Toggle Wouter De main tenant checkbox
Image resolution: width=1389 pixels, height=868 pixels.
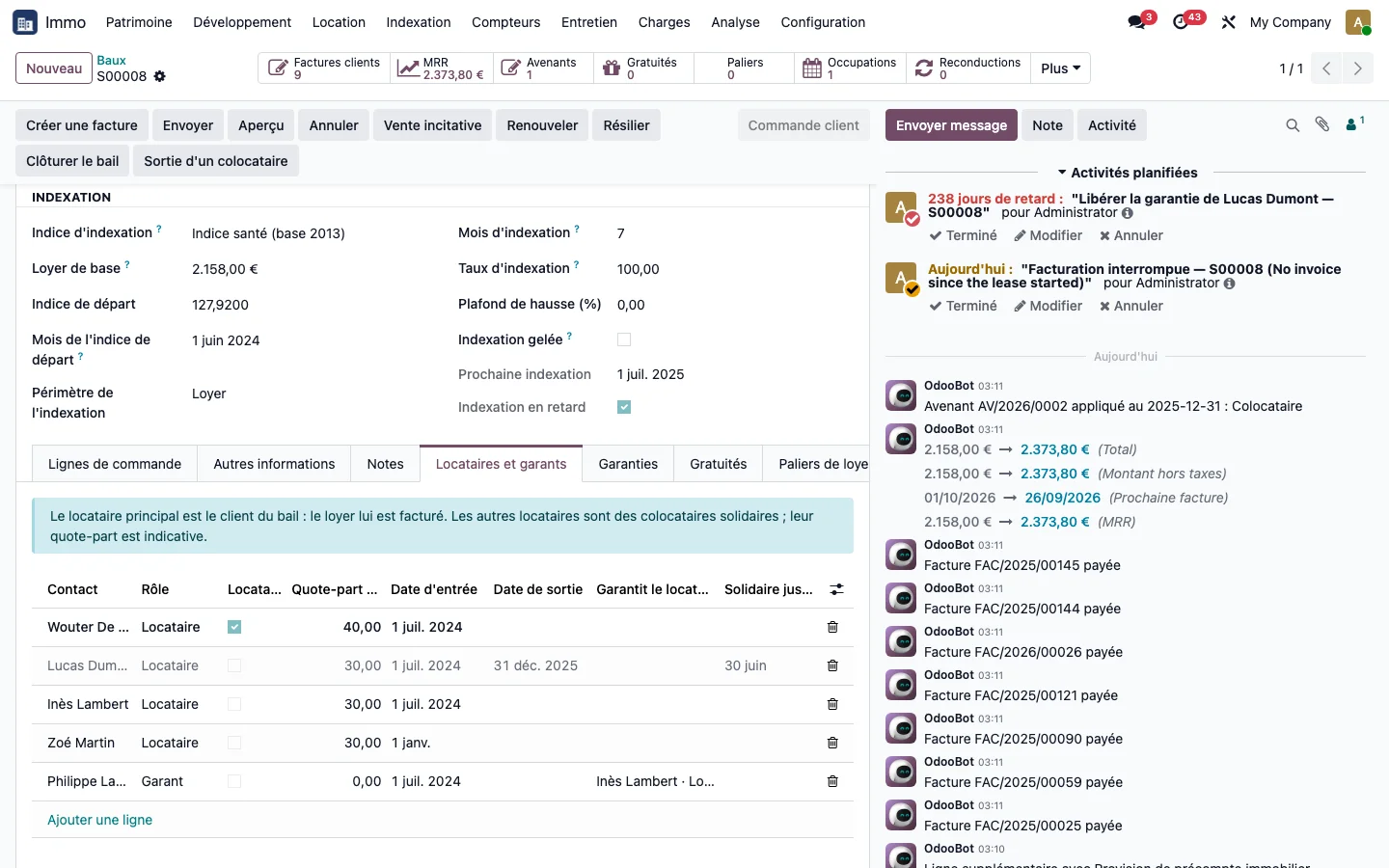coord(234,627)
